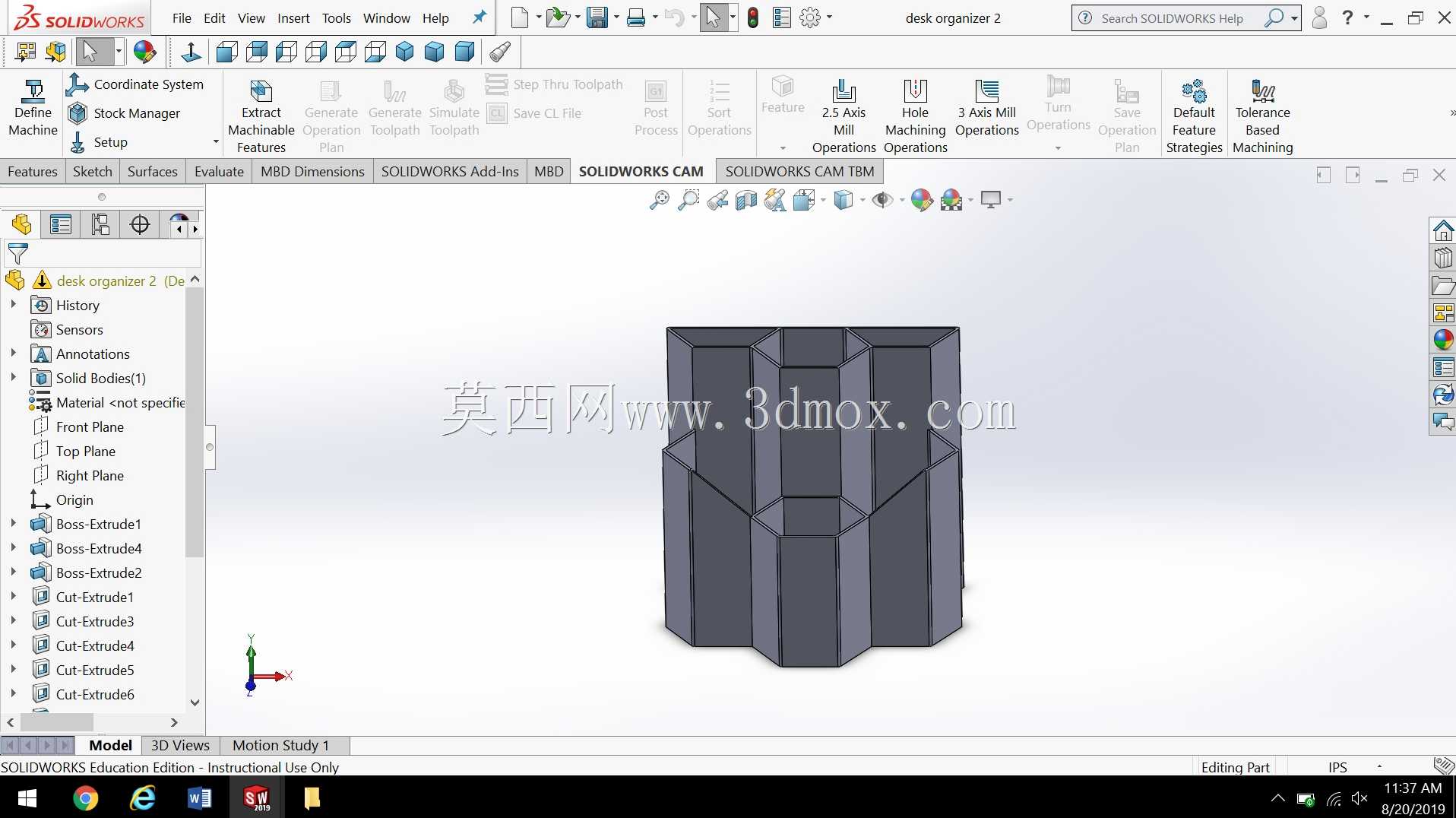This screenshot has height=818, width=1456.
Task: Open the Setup dropdown arrow
Action: pos(215,142)
